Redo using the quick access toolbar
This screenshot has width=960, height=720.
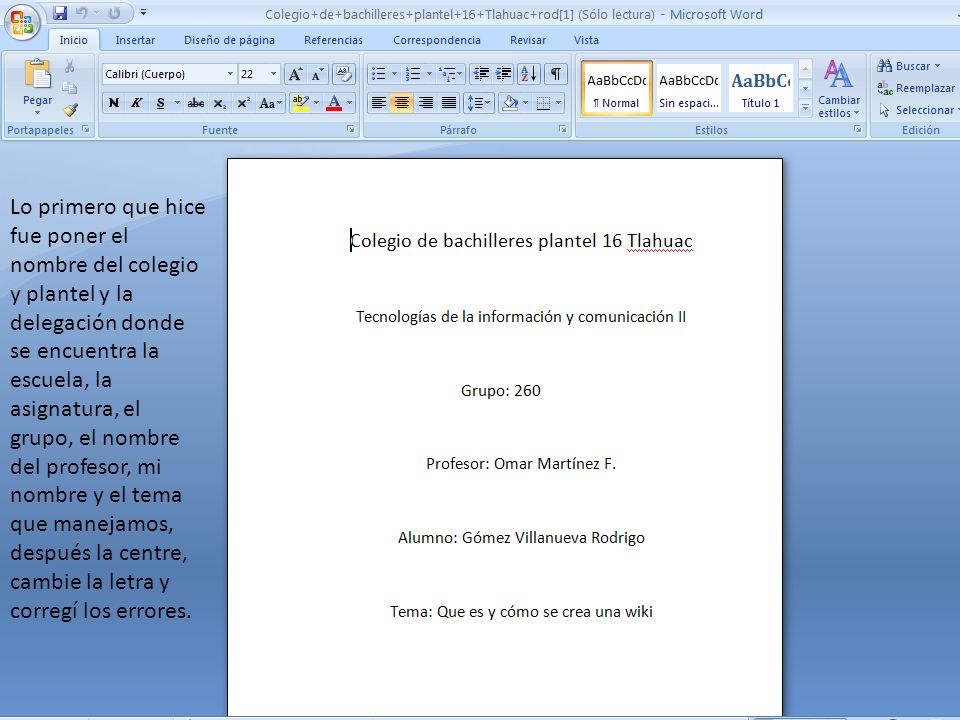click(x=114, y=13)
